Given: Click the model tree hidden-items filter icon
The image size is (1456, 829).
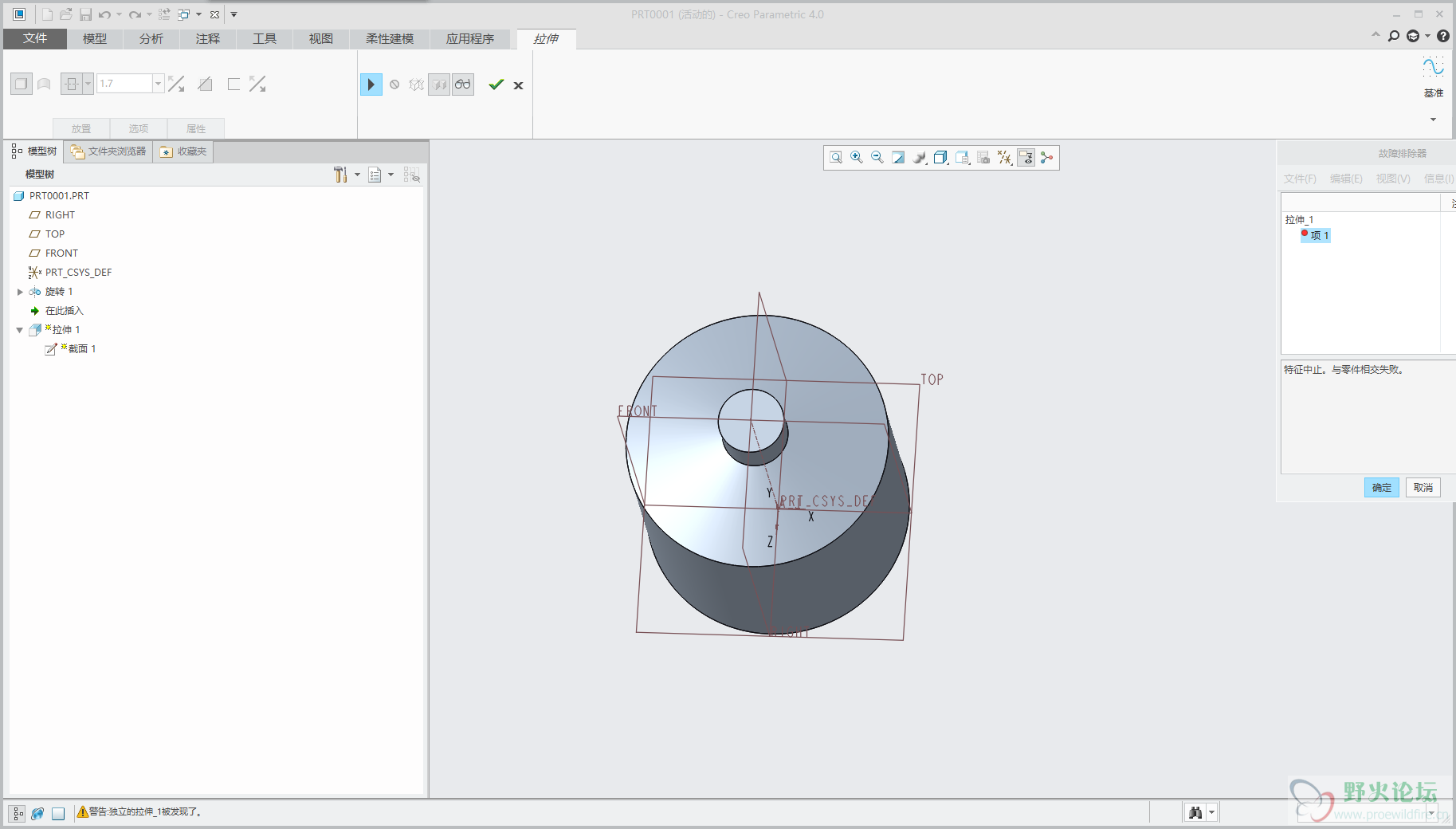Looking at the screenshot, I should point(411,175).
